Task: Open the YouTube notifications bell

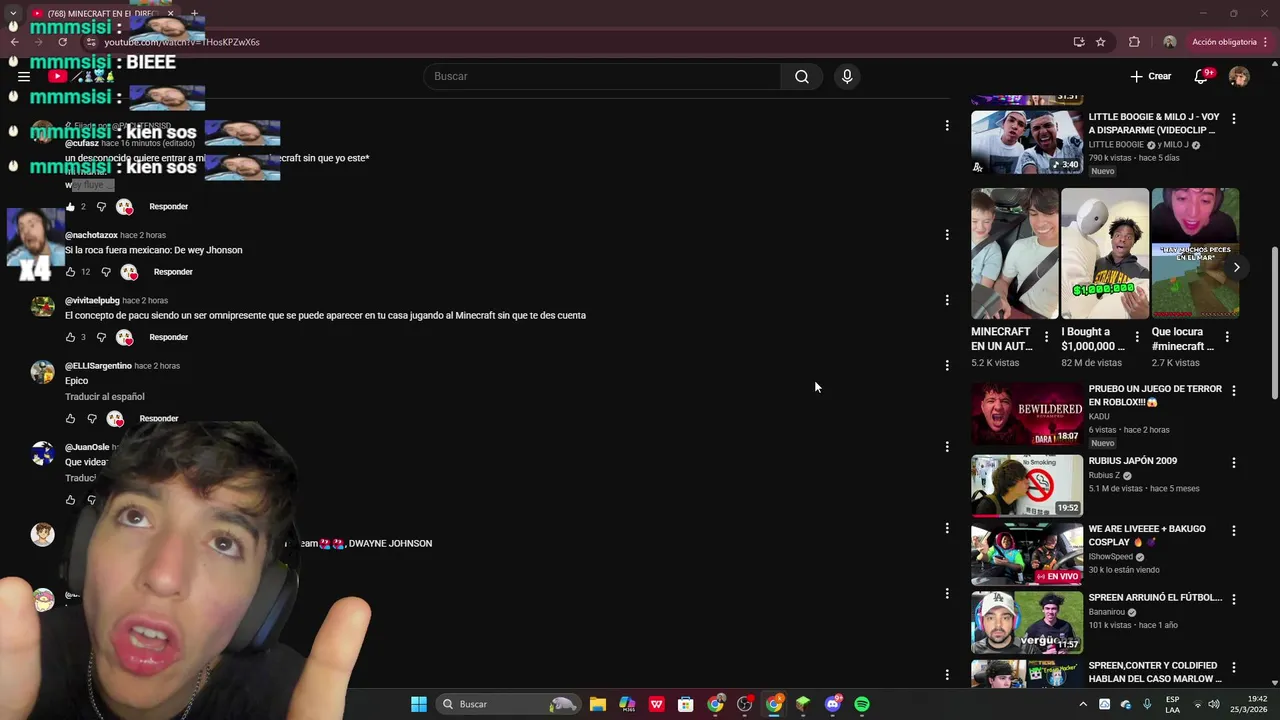Action: click(x=1201, y=76)
